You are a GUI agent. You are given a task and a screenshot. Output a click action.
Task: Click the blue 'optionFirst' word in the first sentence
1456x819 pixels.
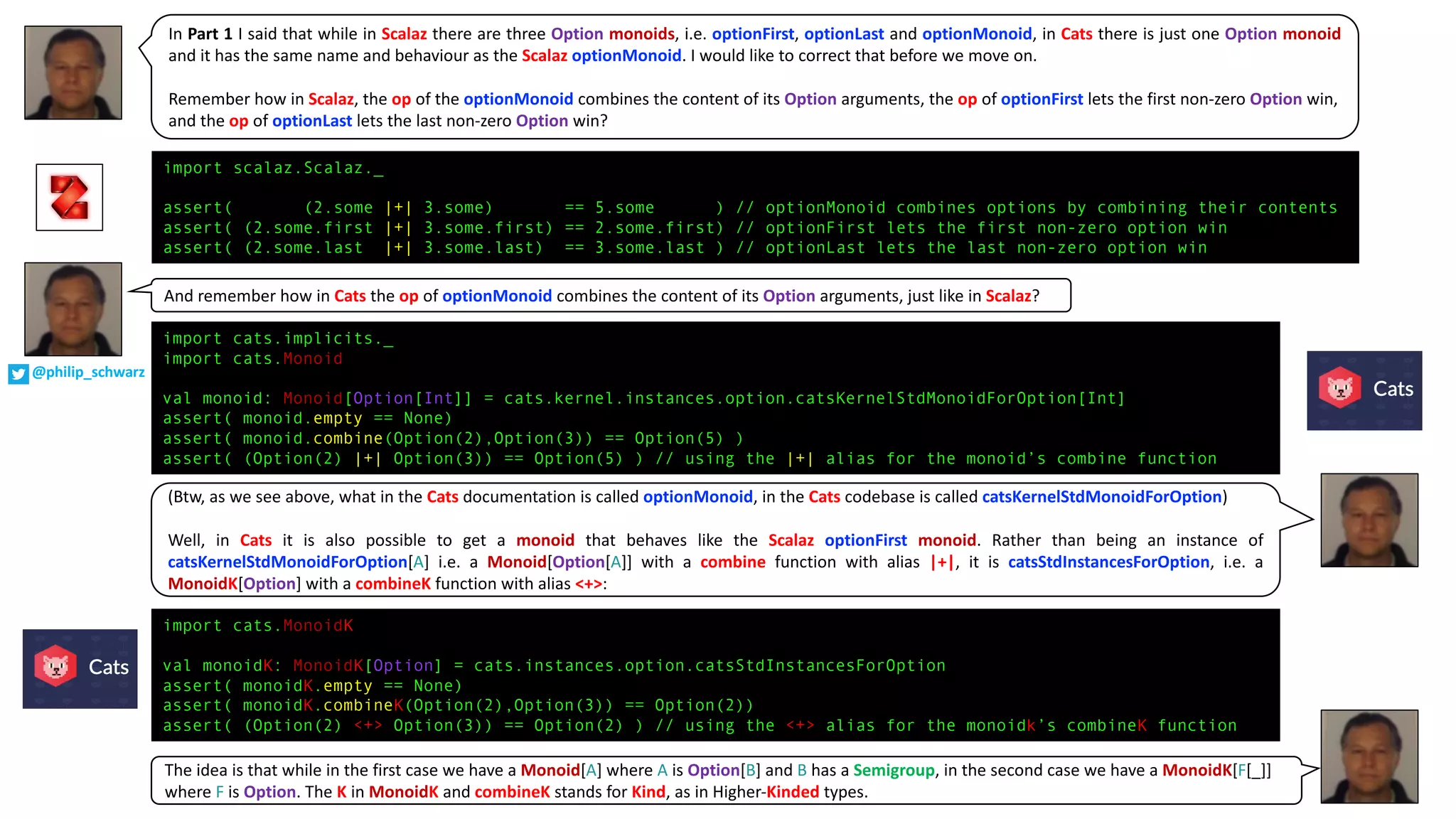coord(752,33)
